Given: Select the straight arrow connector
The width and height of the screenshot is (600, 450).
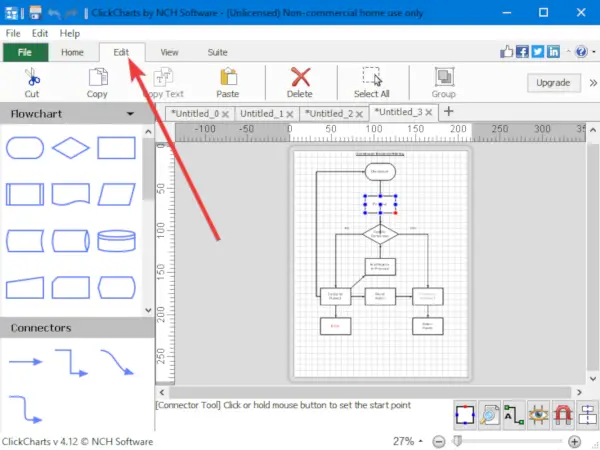Looking at the screenshot, I should click(x=25, y=362).
